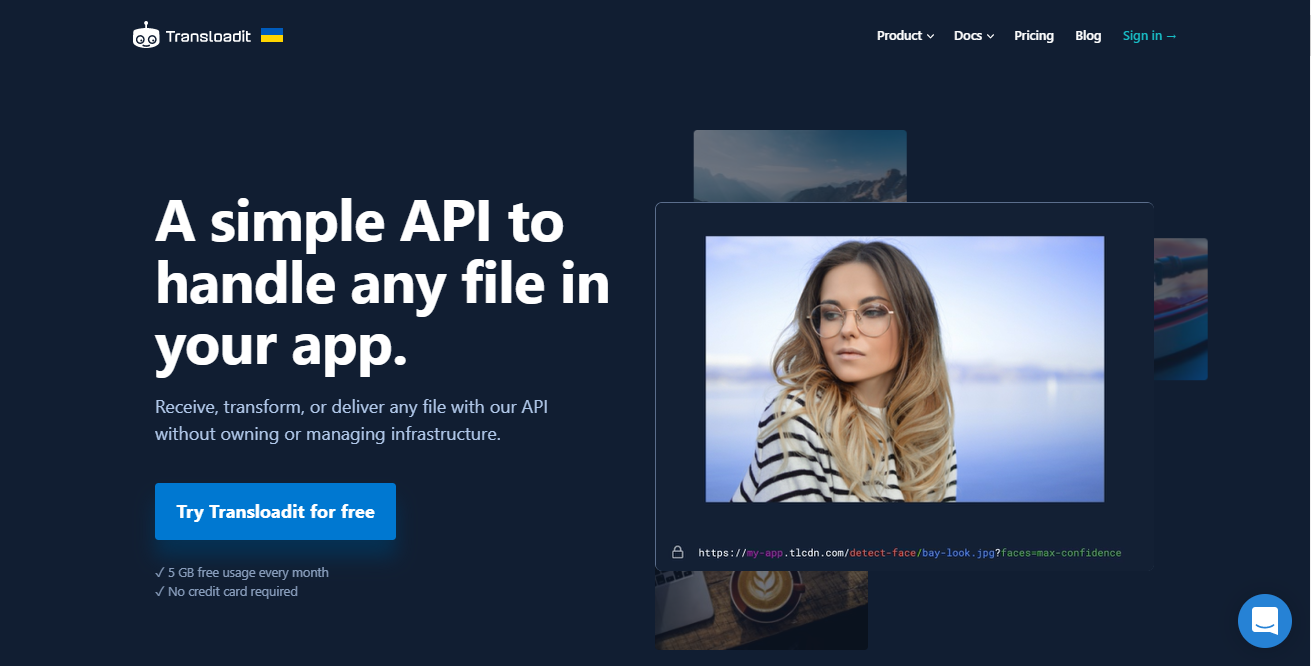
Task: Click the latte coffee cup thumbnail
Action: (761, 610)
